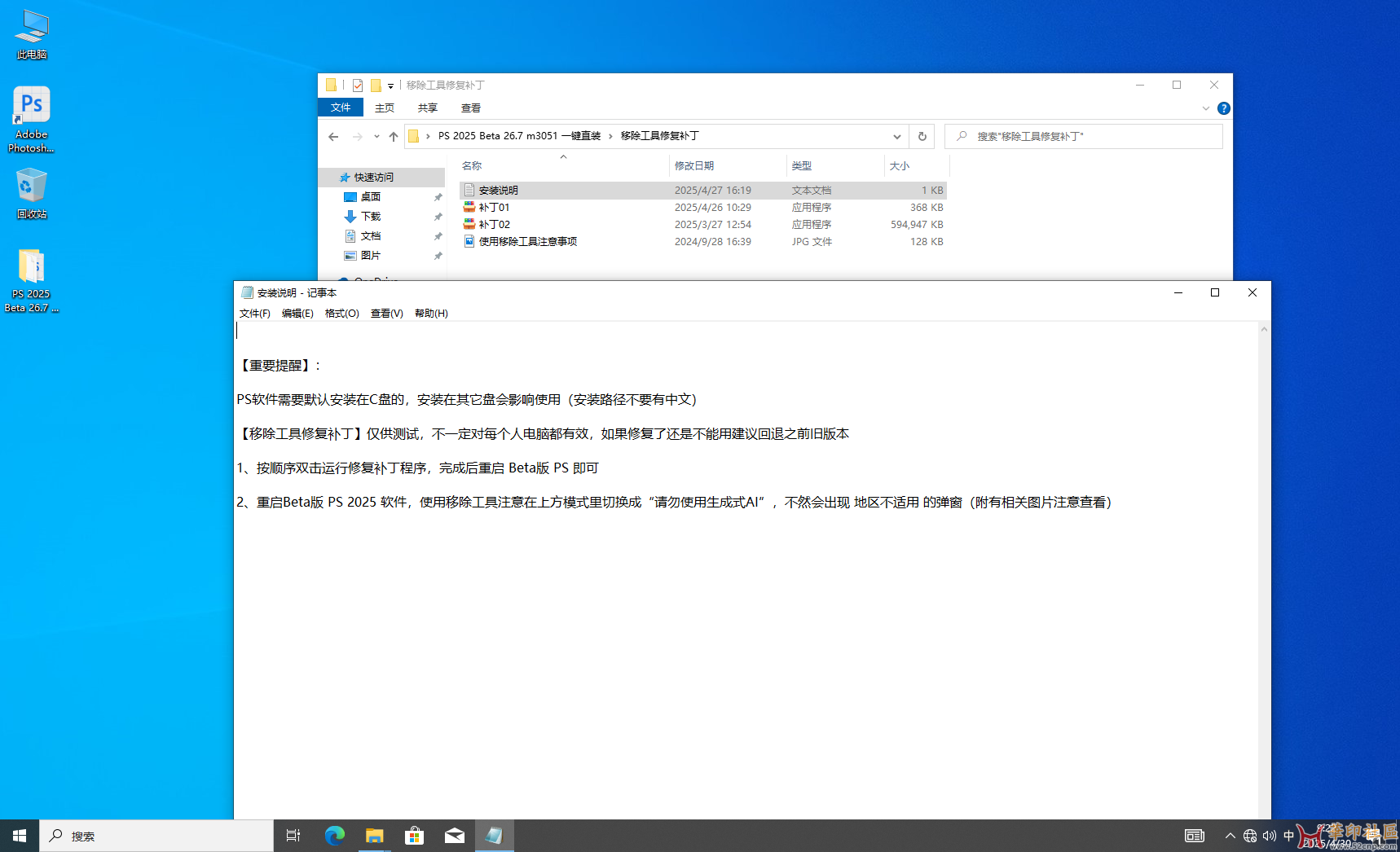Switch to Notepad taskbar button
The height and width of the screenshot is (852, 1400).
point(494,836)
